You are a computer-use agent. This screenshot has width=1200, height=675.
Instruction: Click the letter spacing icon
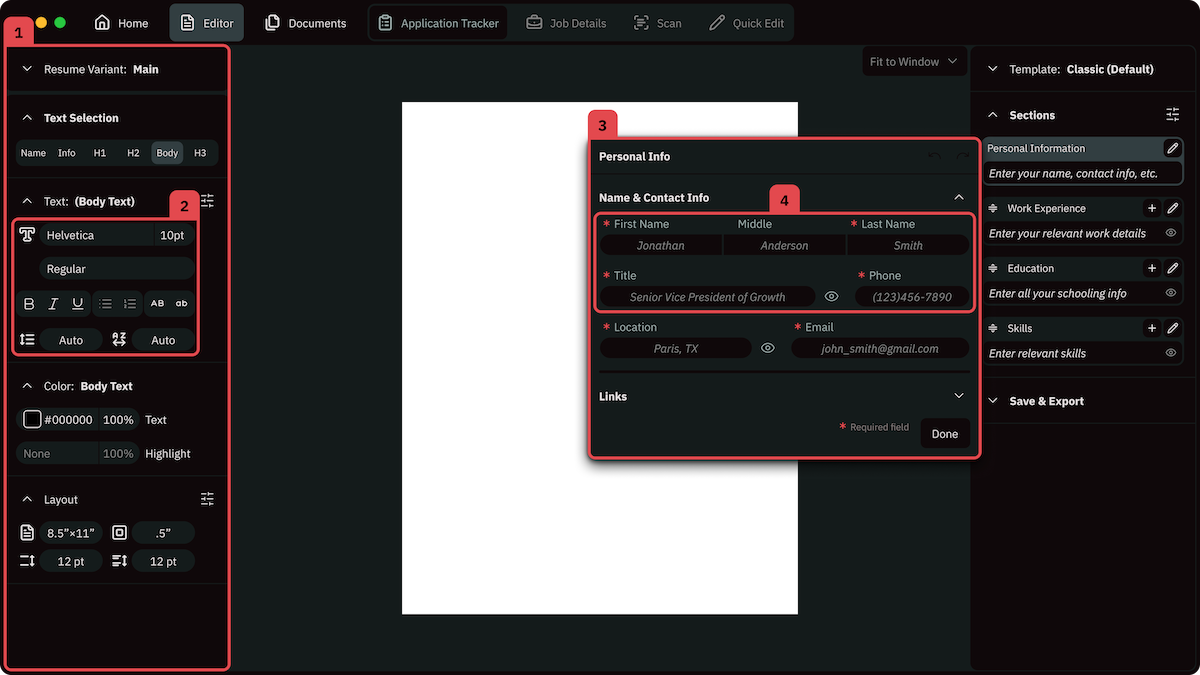(119, 340)
